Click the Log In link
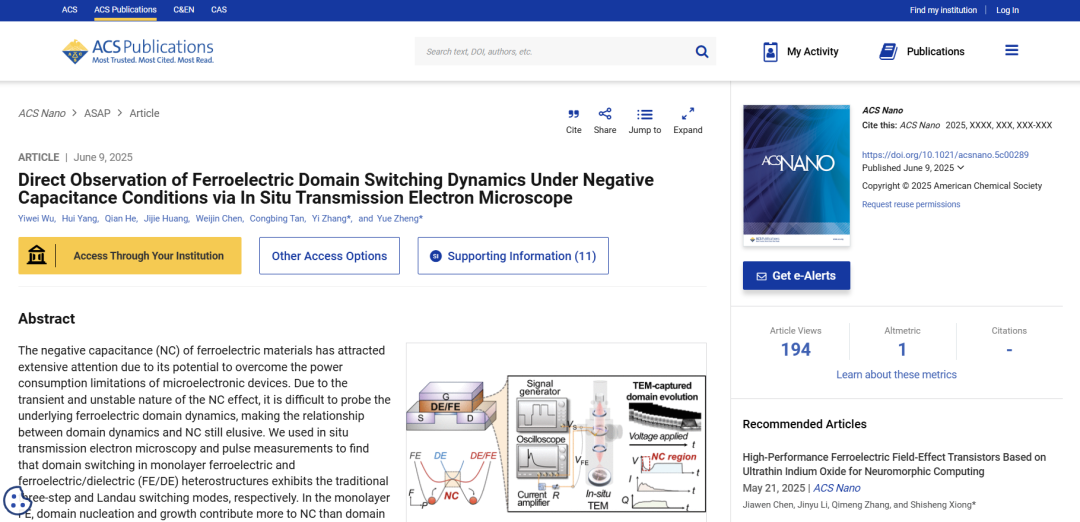 coord(1007,10)
